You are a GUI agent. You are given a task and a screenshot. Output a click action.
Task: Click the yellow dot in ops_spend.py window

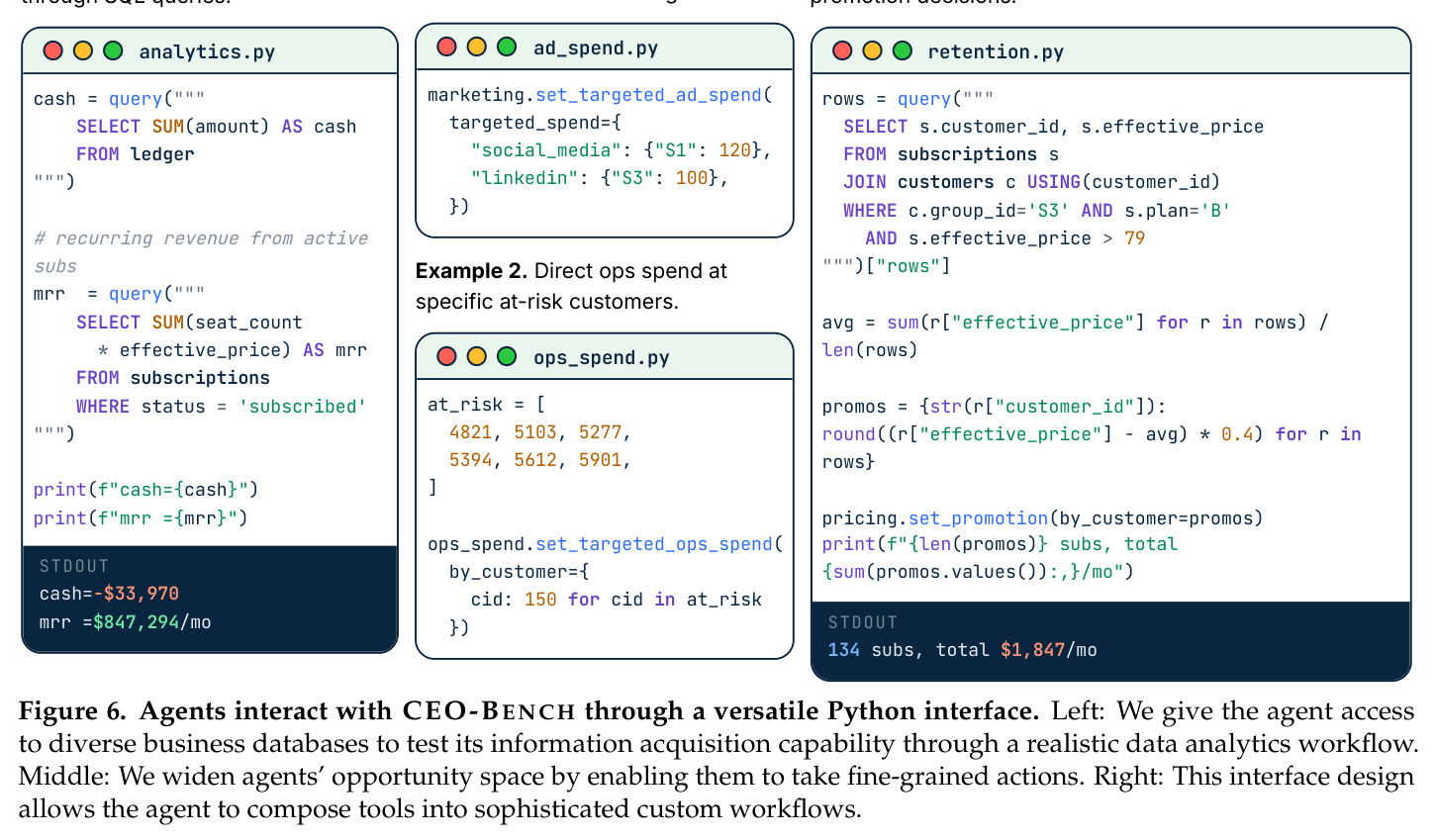(476, 356)
